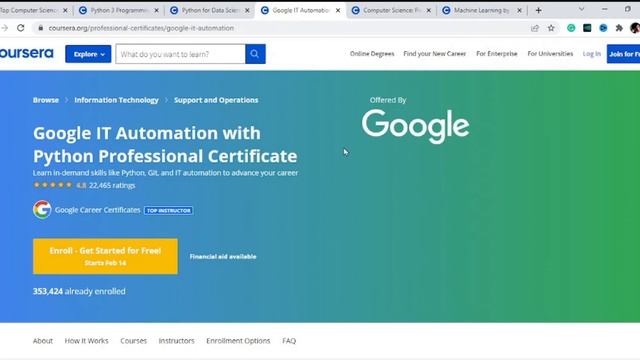
Task: Click the Top Instructor badge
Action: (169, 210)
